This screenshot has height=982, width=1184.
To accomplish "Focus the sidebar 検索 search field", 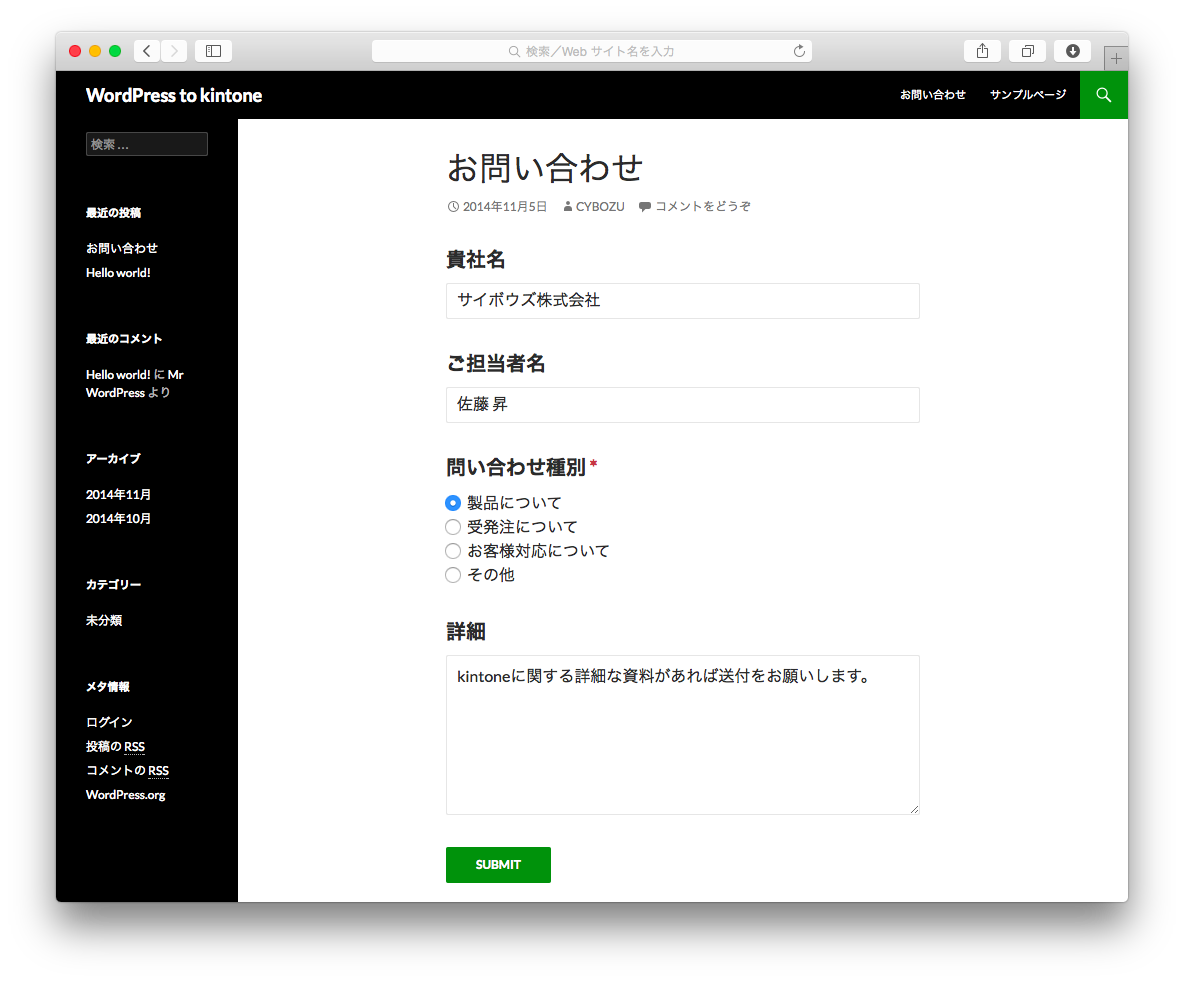I will point(146,144).
